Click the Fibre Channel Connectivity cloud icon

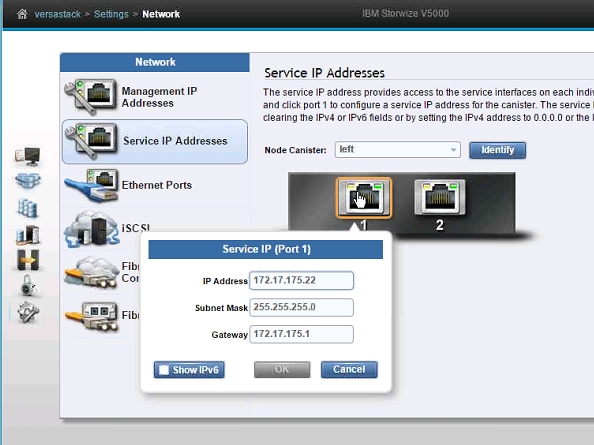tap(91, 272)
